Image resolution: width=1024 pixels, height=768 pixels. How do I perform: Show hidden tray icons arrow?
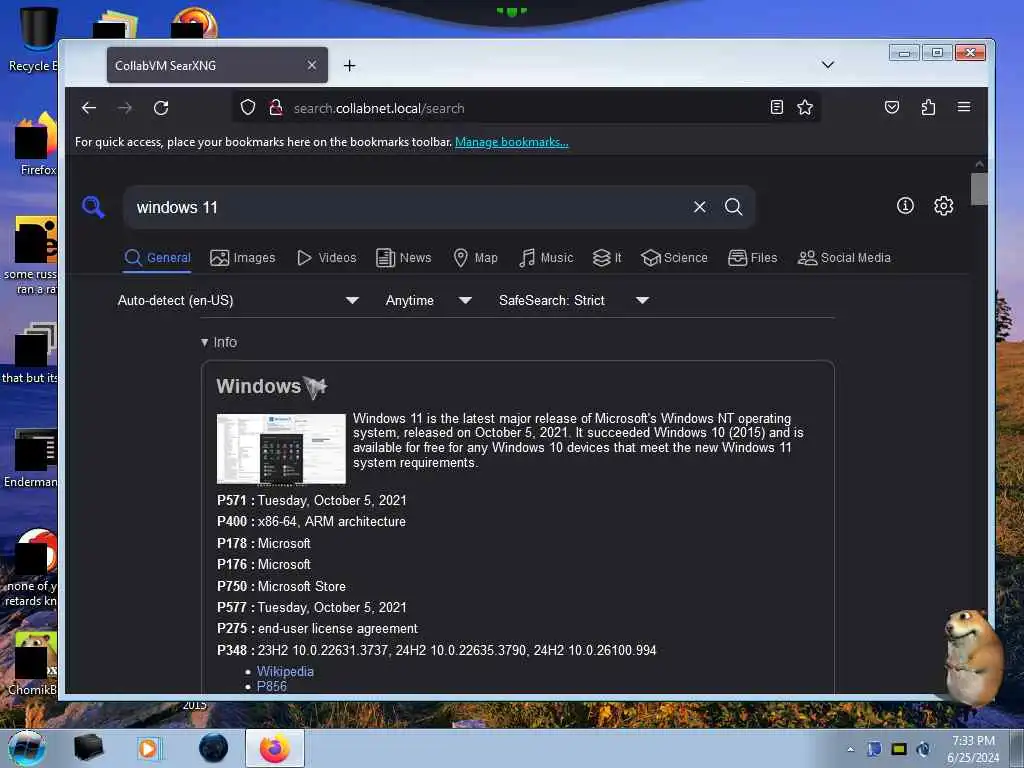(x=850, y=750)
